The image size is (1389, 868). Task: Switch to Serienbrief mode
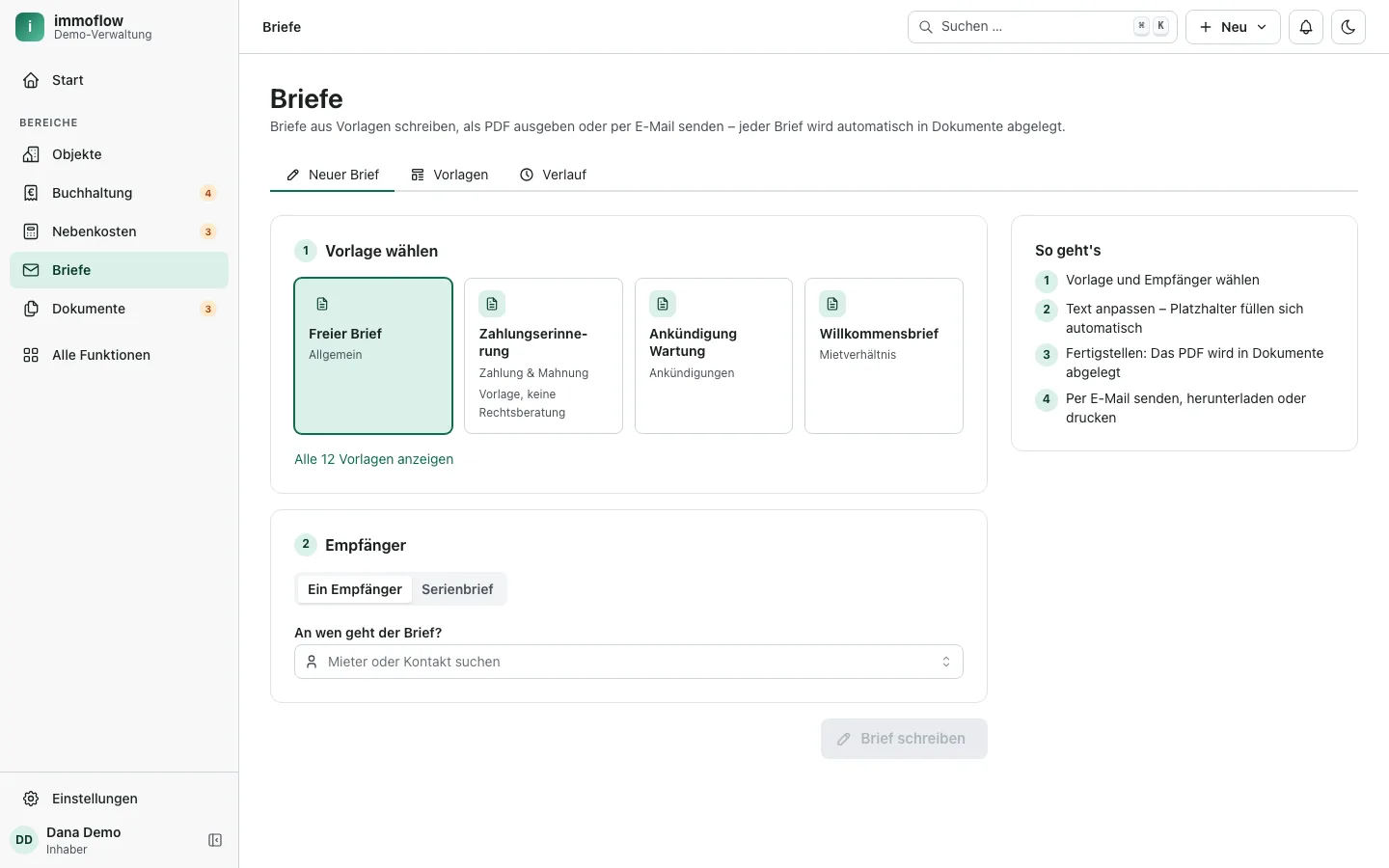click(457, 589)
